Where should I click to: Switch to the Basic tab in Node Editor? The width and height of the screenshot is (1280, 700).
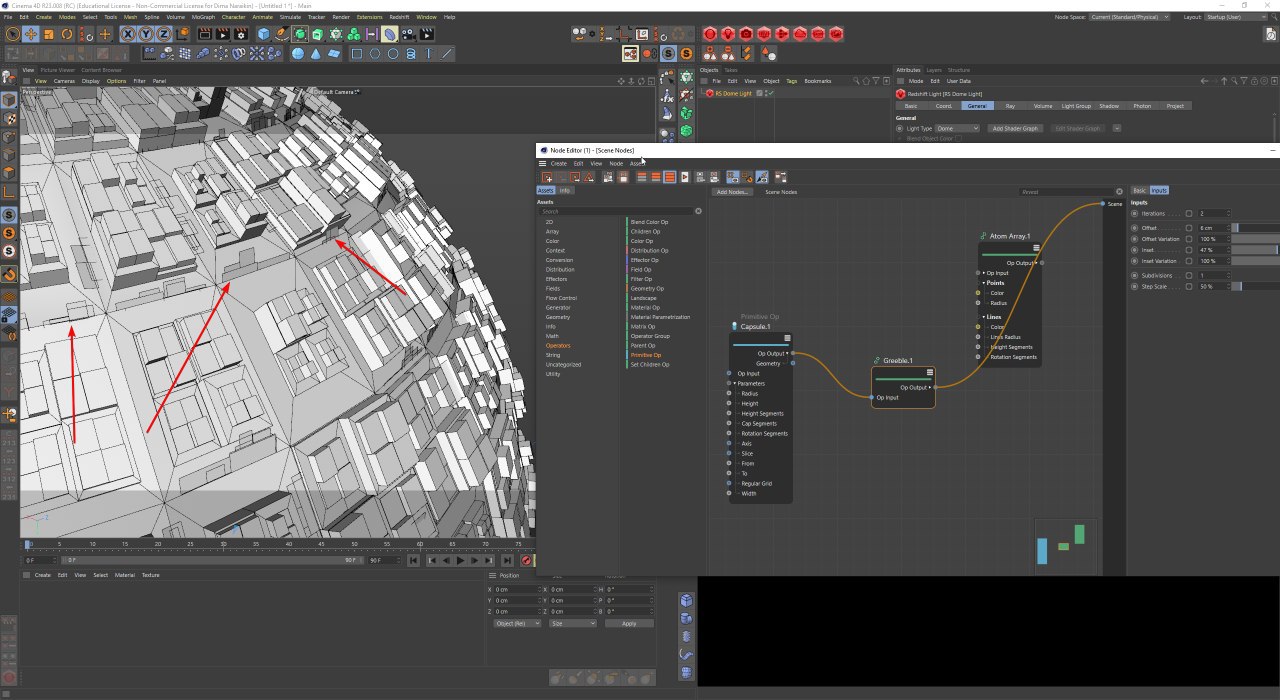pos(1139,190)
